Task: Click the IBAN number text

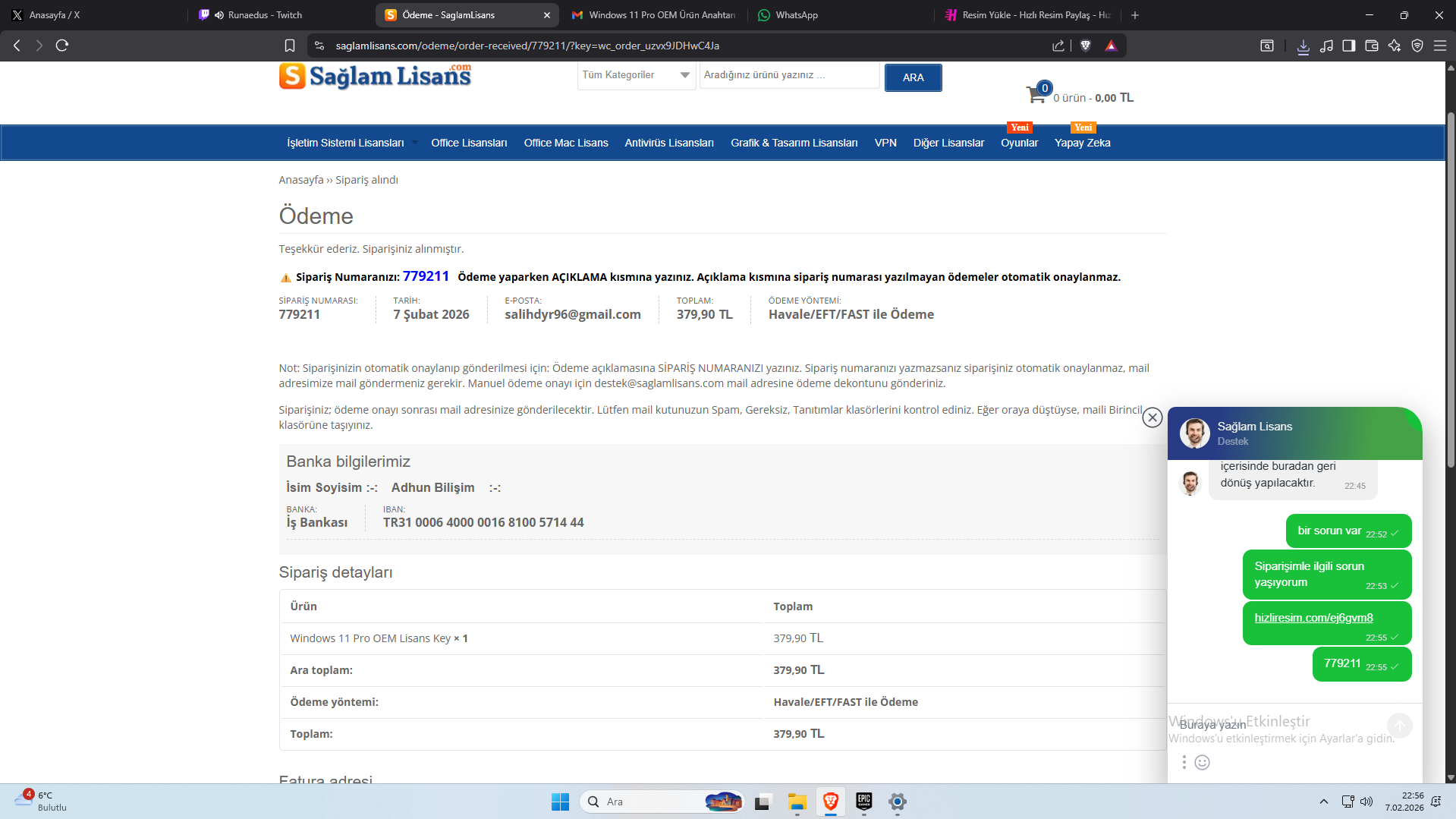Action: (x=483, y=522)
